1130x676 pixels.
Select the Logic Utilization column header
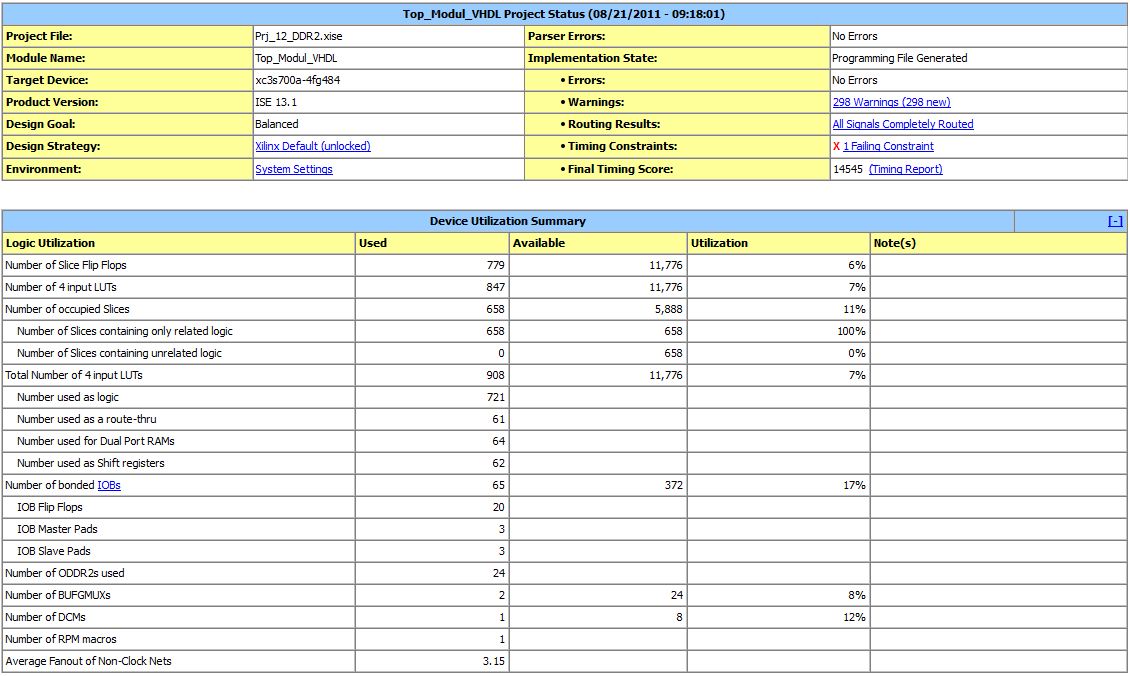click(x=50, y=243)
